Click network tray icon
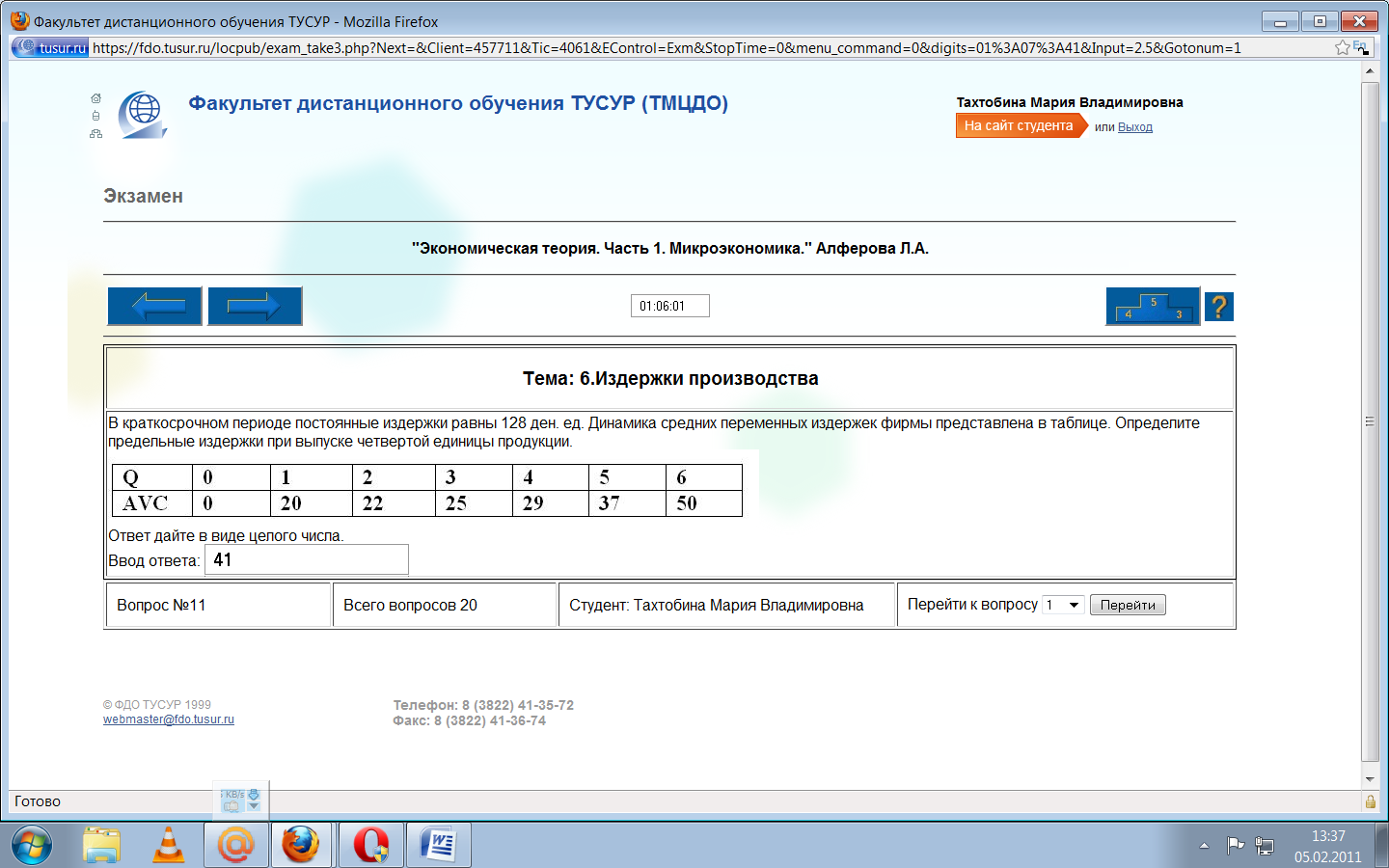1389x868 pixels. tap(1265, 846)
